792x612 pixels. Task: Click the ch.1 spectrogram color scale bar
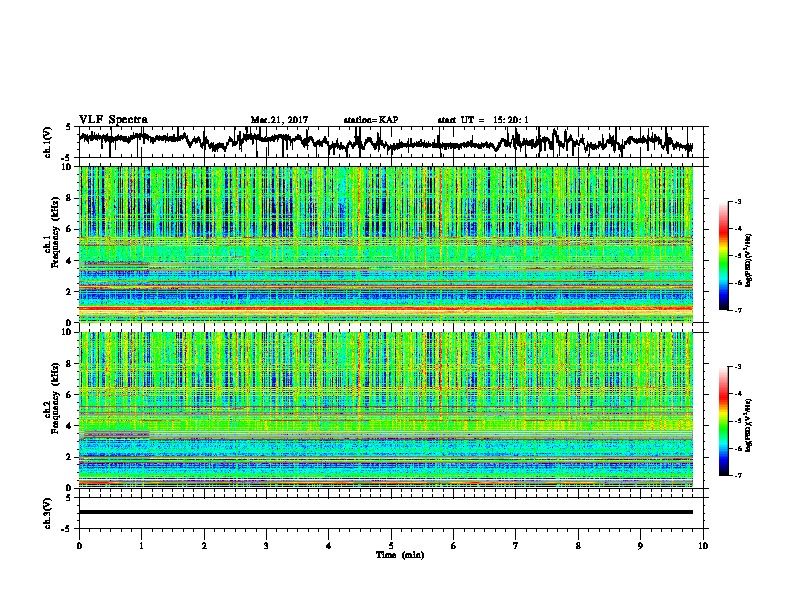coord(723,256)
